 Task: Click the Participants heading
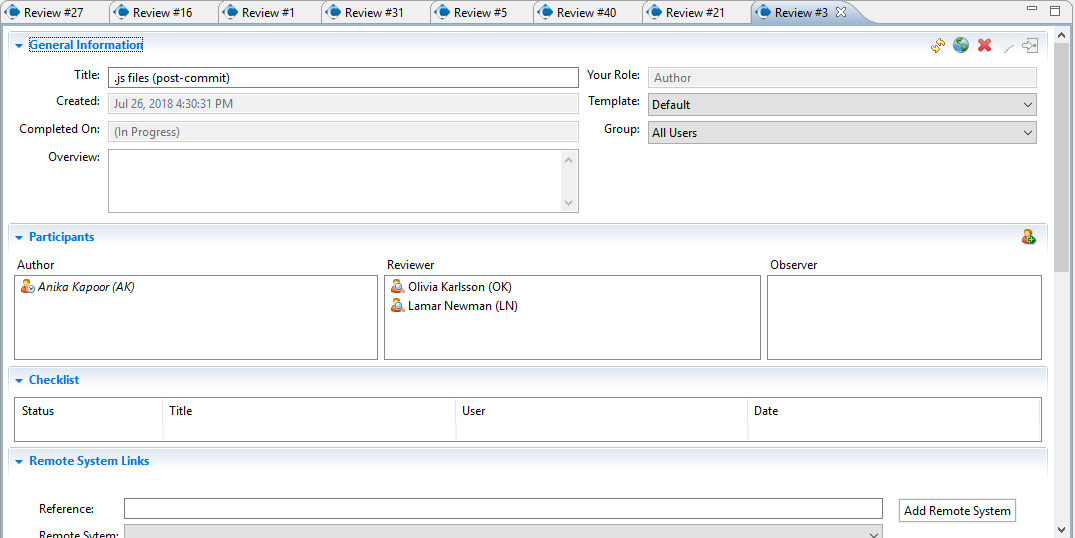coord(62,237)
